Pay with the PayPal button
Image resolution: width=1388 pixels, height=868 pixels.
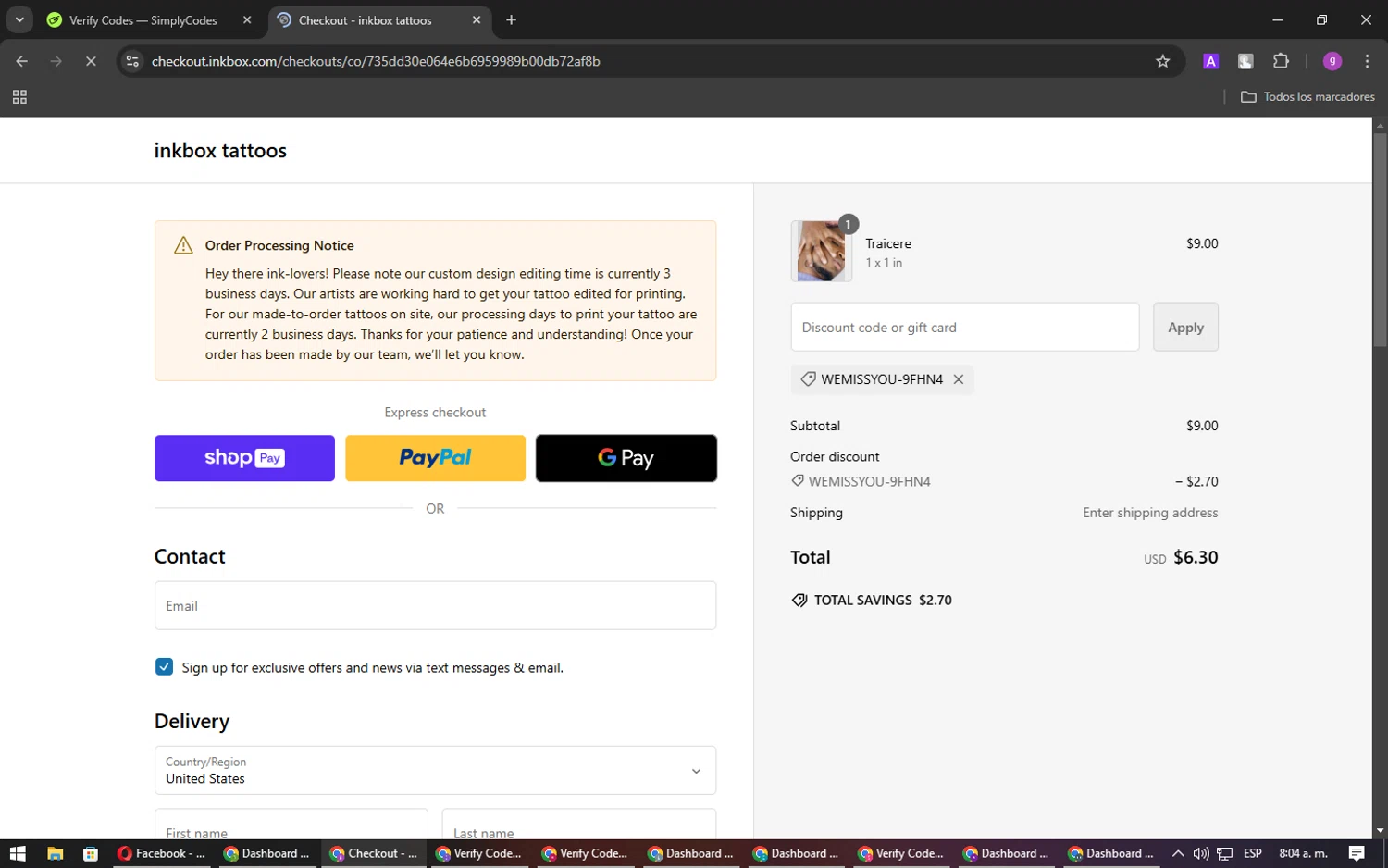click(x=435, y=458)
